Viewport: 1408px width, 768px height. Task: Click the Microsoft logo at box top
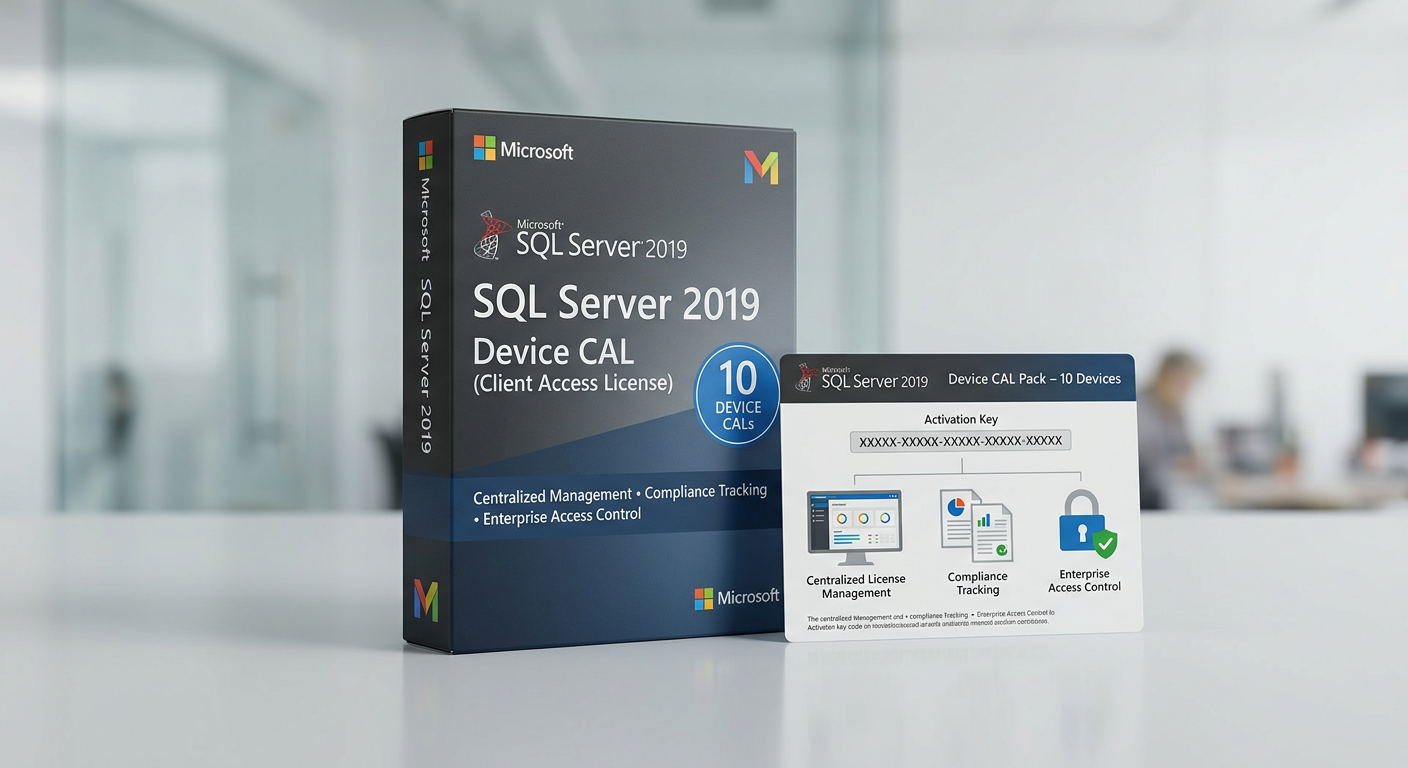tap(523, 150)
